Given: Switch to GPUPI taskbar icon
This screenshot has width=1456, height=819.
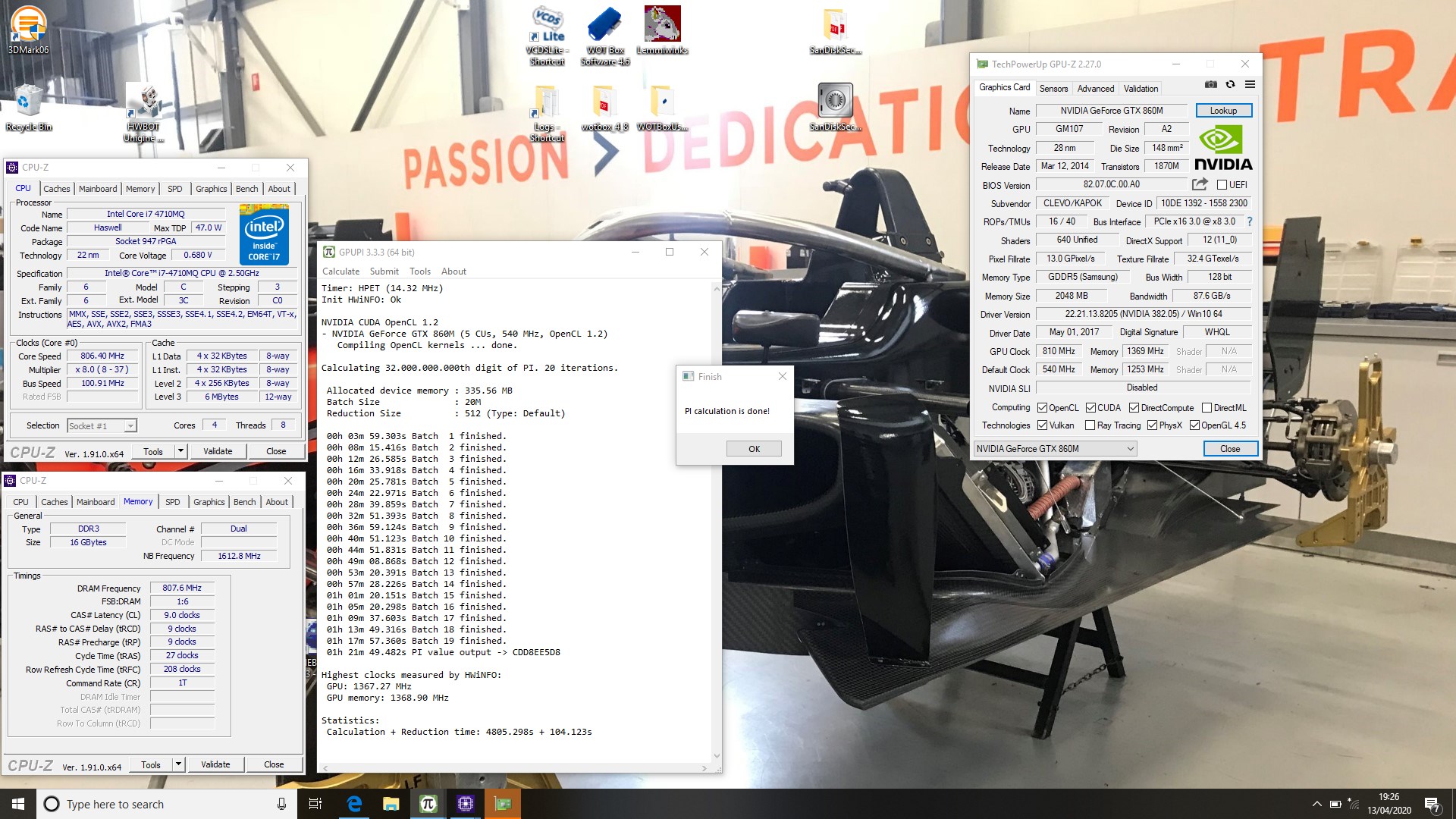Looking at the screenshot, I should pos(428,804).
